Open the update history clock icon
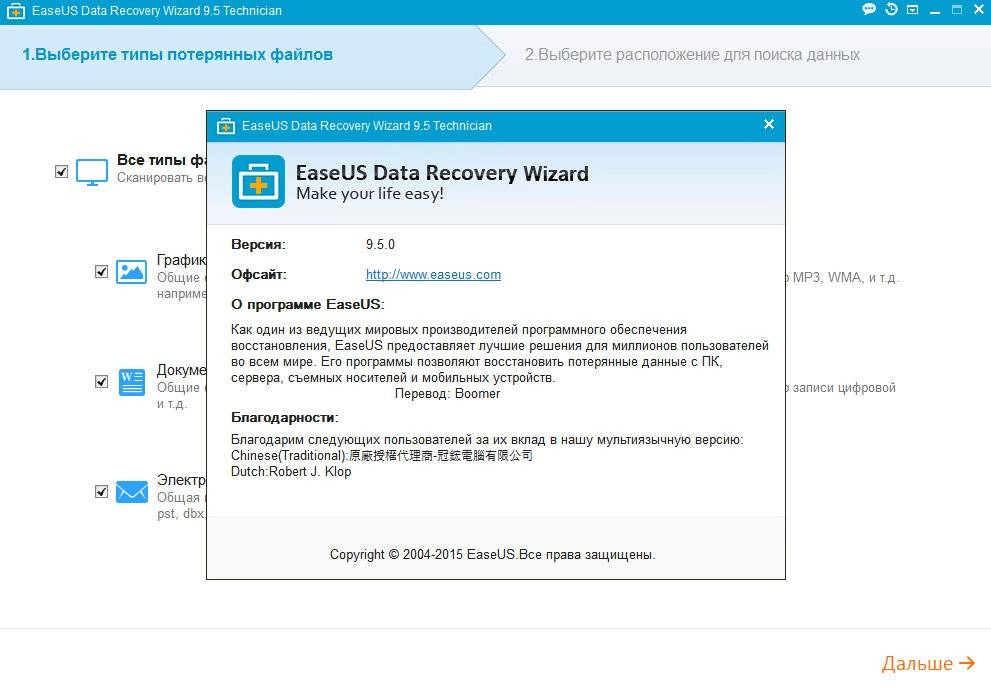 [891, 9]
